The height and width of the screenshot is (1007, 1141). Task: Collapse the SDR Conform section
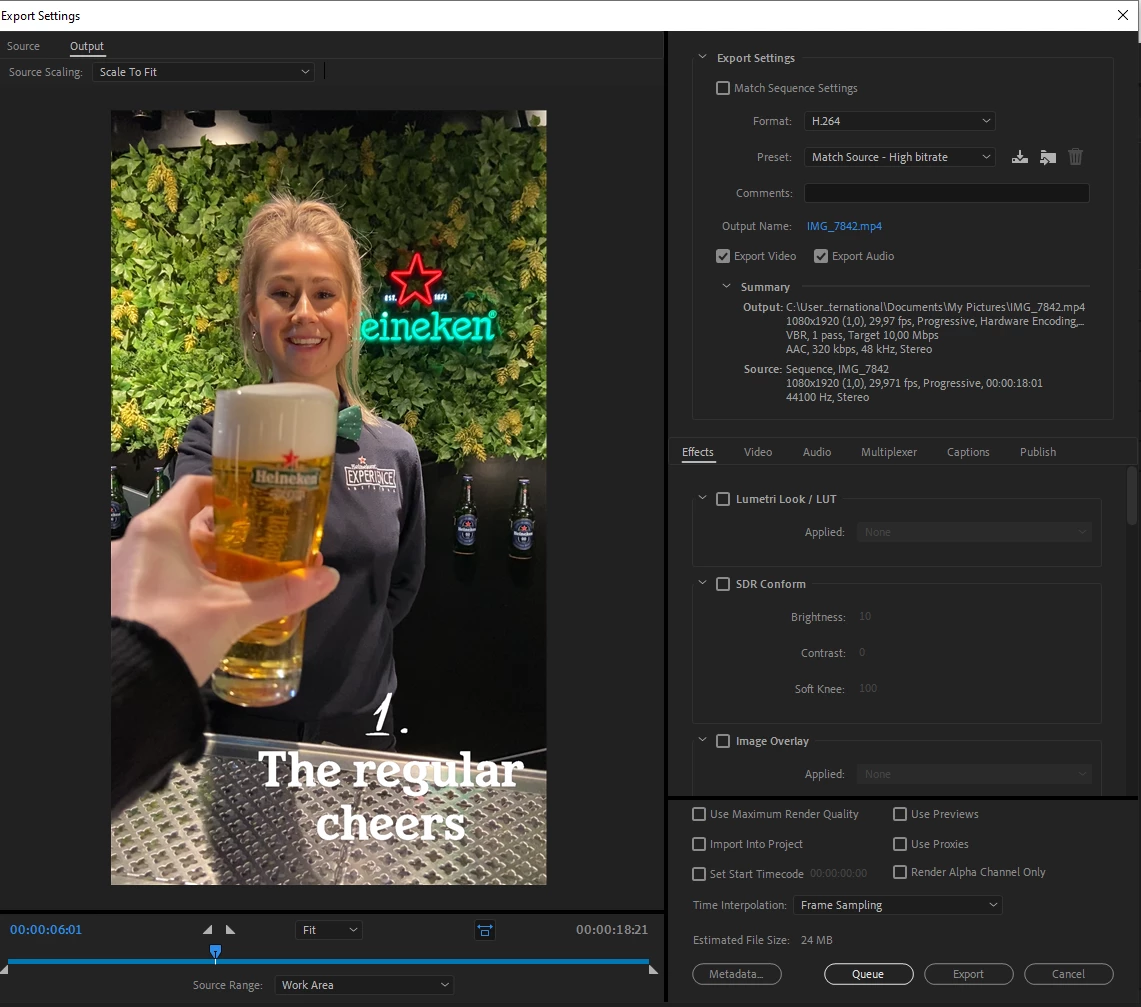[702, 583]
